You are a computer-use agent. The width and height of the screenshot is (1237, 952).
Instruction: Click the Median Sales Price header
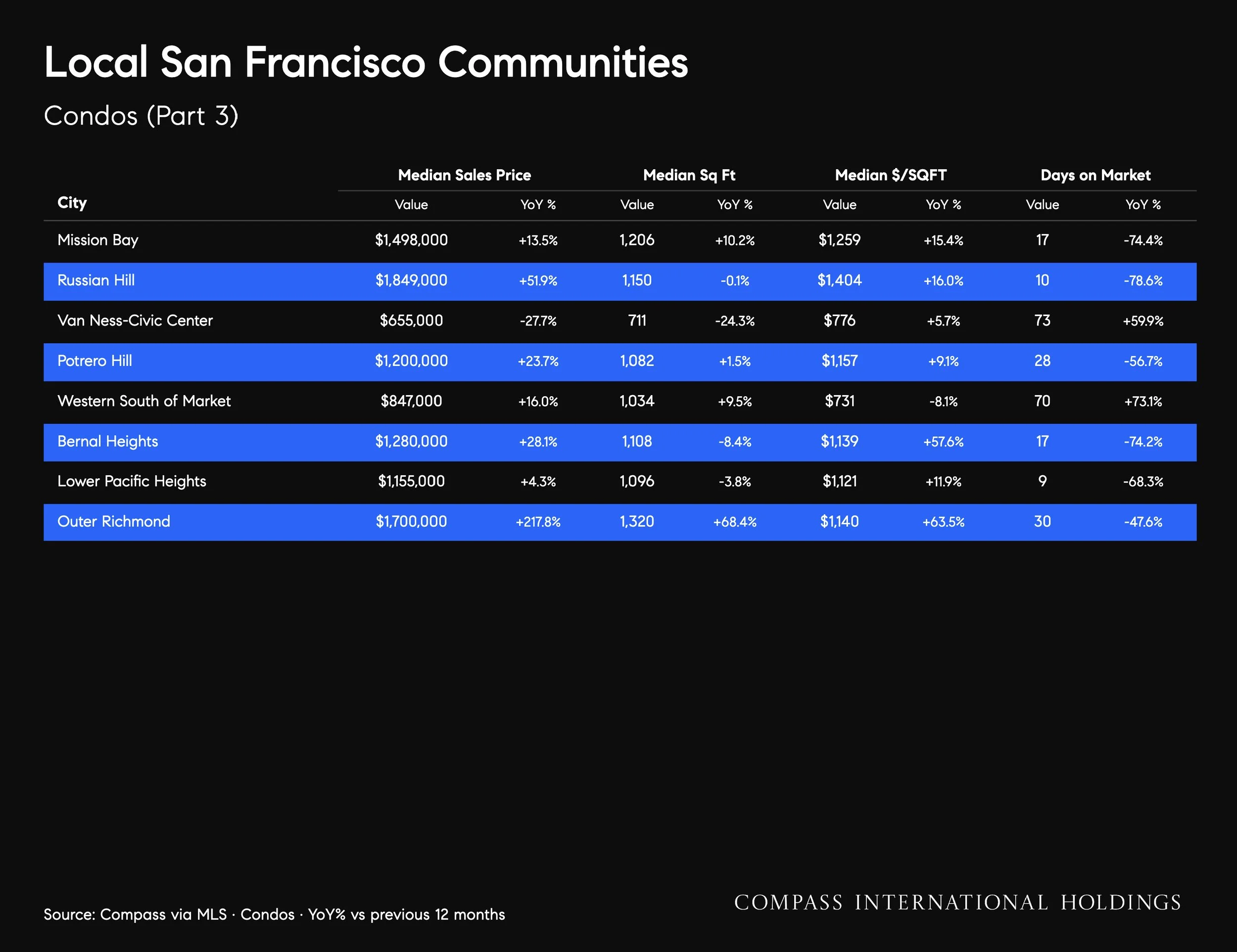465,175
